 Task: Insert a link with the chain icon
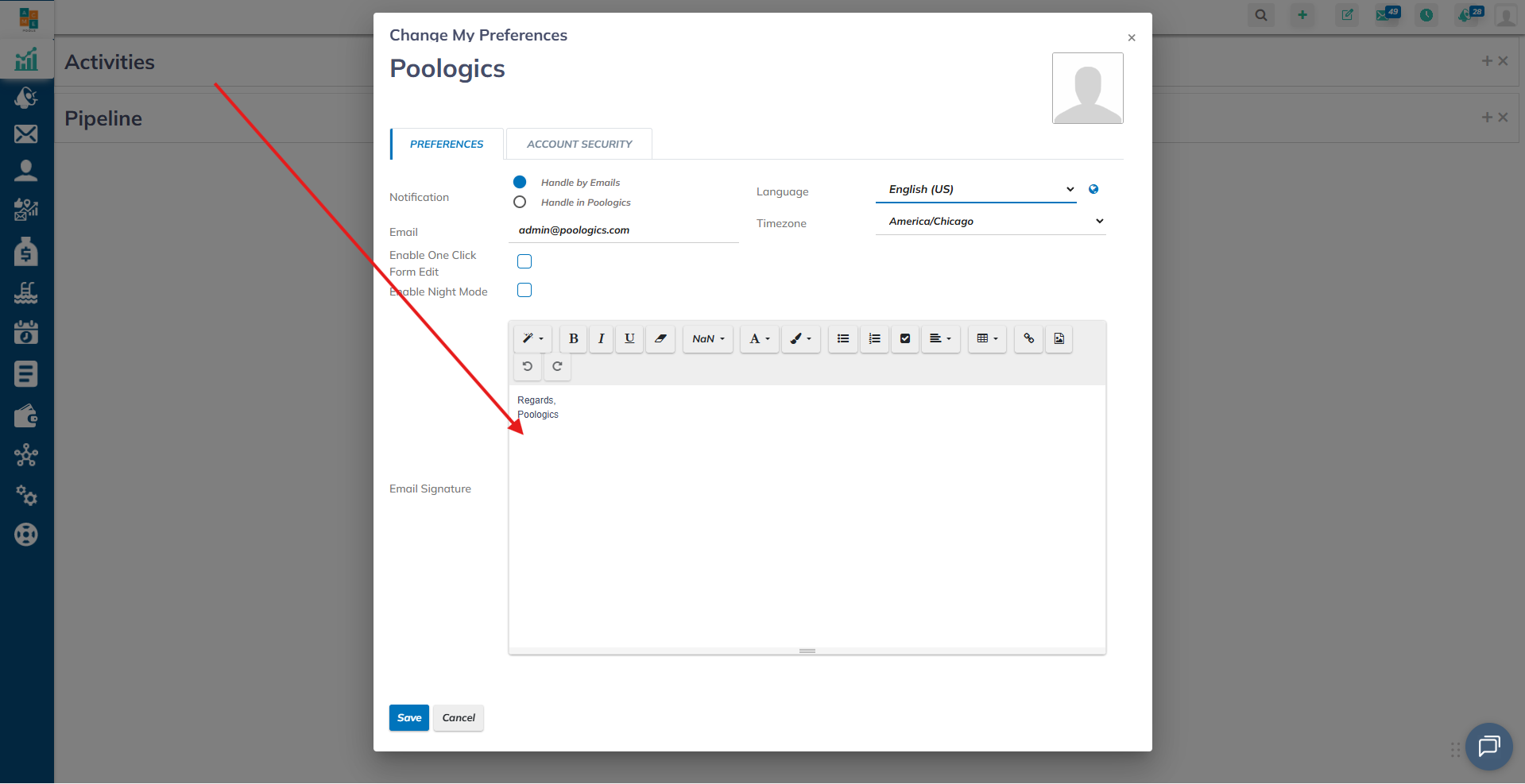[1028, 338]
